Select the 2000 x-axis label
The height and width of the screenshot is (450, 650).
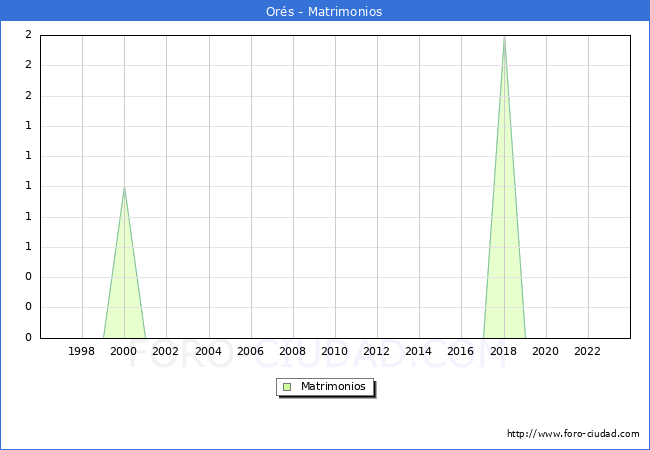pyautogui.click(x=124, y=351)
